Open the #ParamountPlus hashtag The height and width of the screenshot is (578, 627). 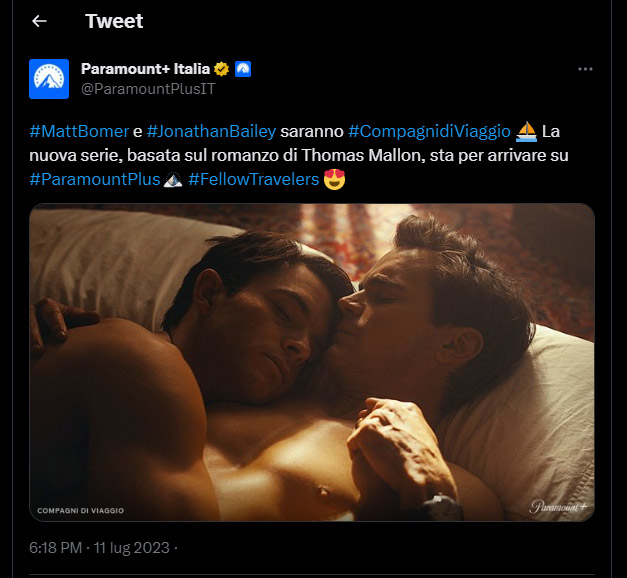94,180
